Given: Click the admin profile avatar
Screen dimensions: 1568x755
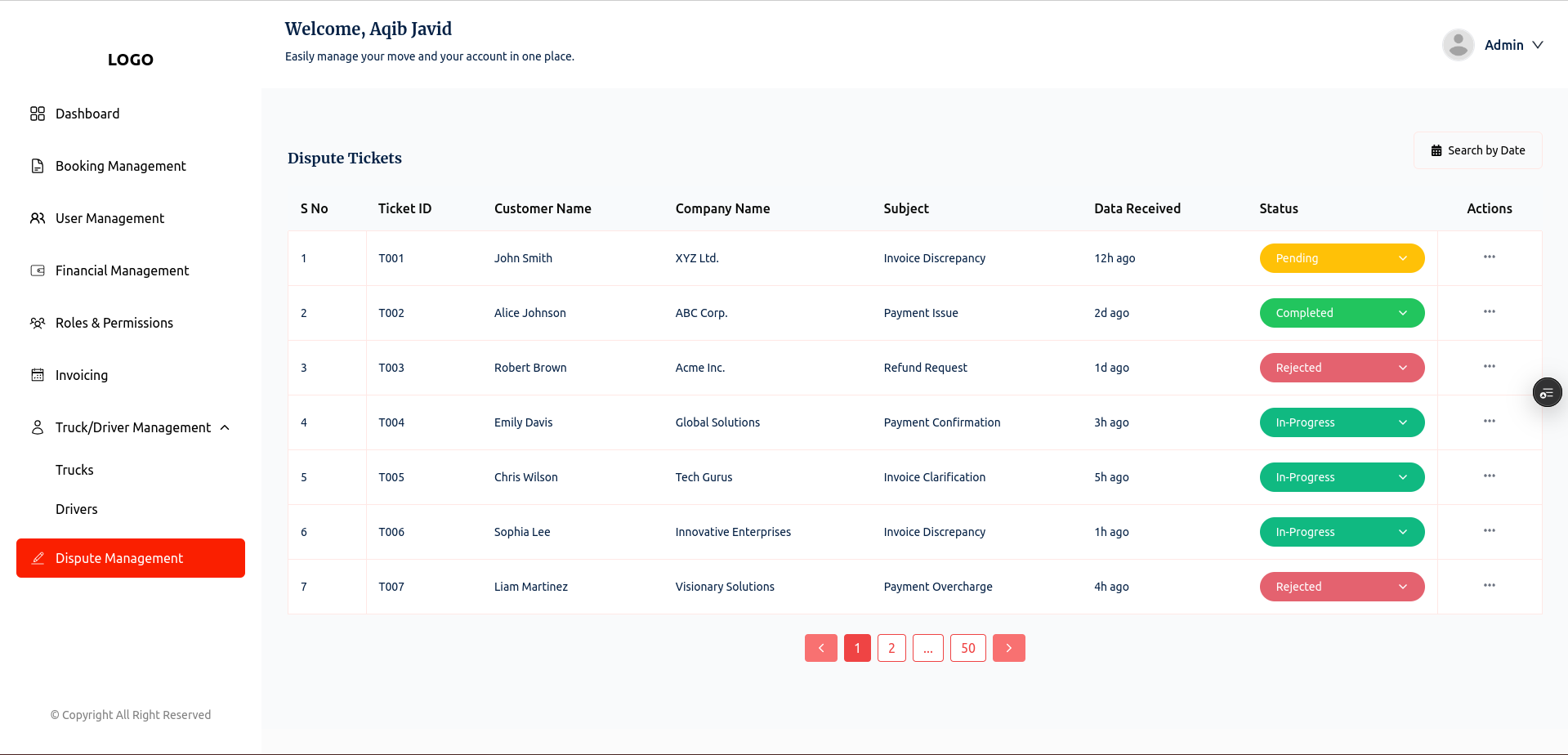Looking at the screenshot, I should (x=1458, y=45).
